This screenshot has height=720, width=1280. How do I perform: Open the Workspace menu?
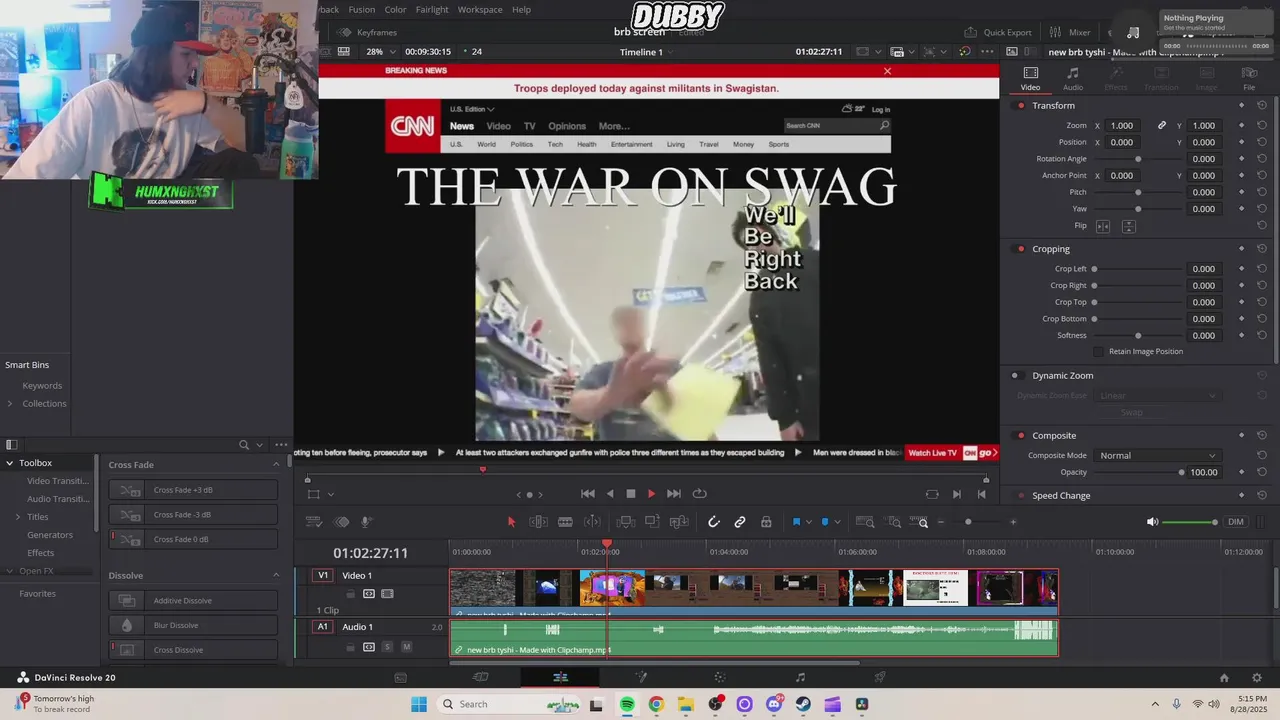click(x=480, y=10)
